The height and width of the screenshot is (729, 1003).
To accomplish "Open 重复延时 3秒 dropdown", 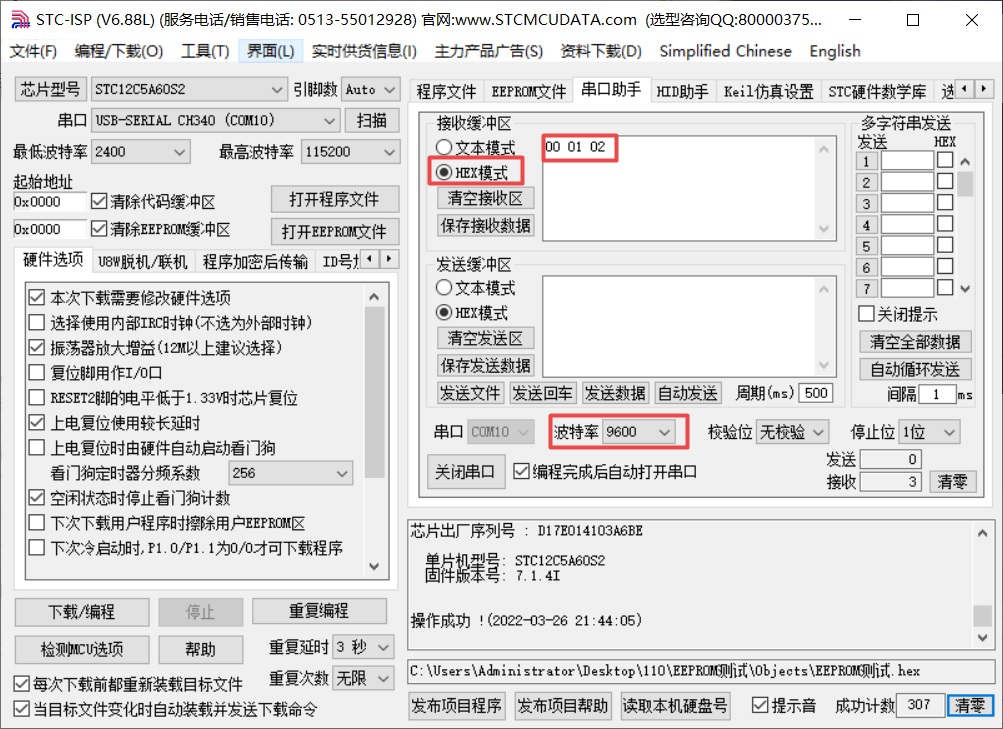I will (x=363, y=647).
